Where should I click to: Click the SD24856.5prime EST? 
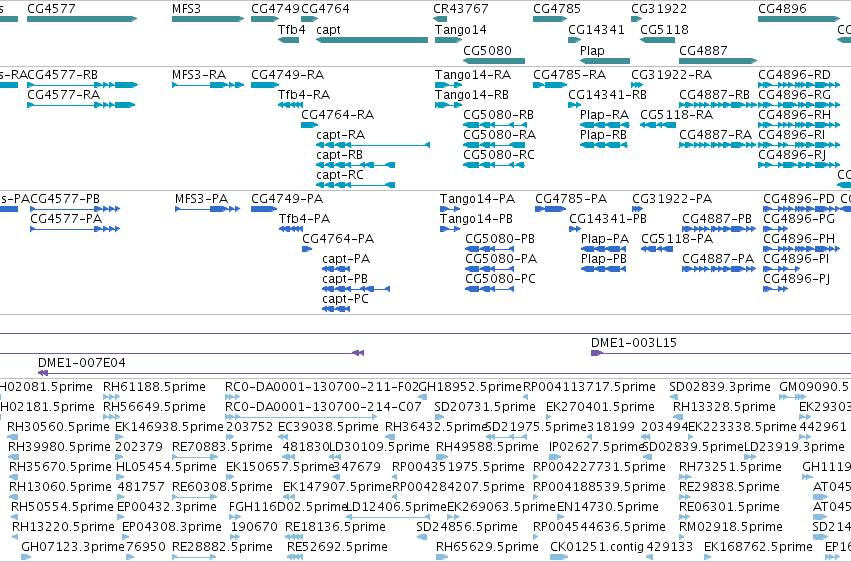[422, 537]
